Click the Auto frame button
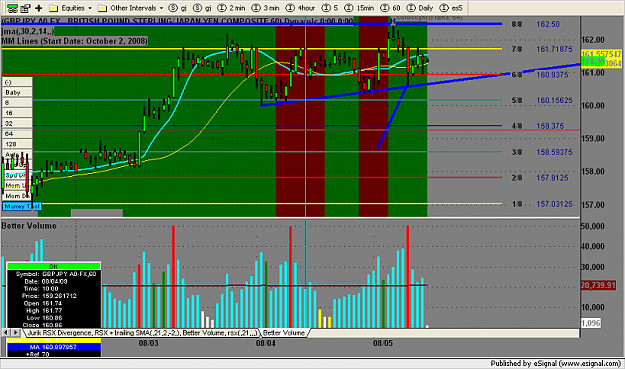The image size is (625, 369). tap(17, 154)
